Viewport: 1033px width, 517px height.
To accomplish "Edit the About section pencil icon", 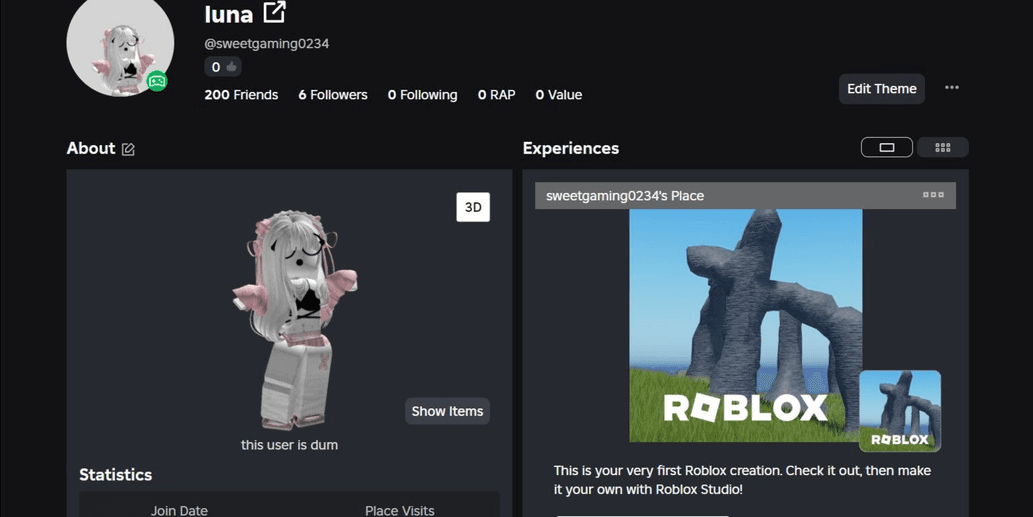I will pos(128,150).
